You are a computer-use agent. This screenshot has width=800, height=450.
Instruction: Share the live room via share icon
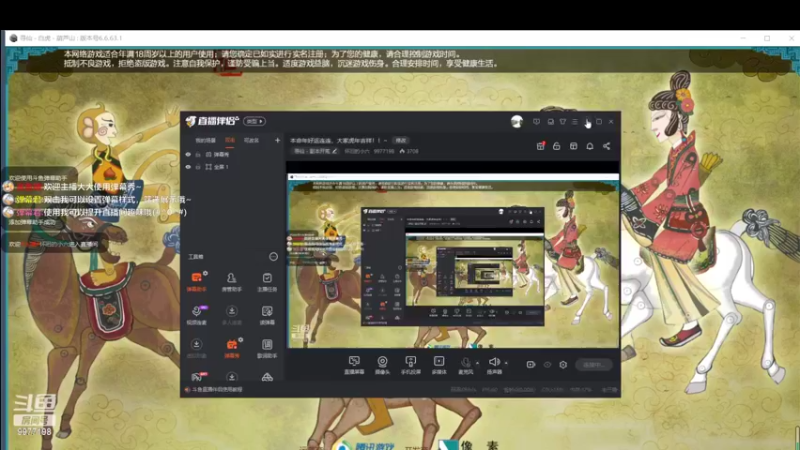607,146
